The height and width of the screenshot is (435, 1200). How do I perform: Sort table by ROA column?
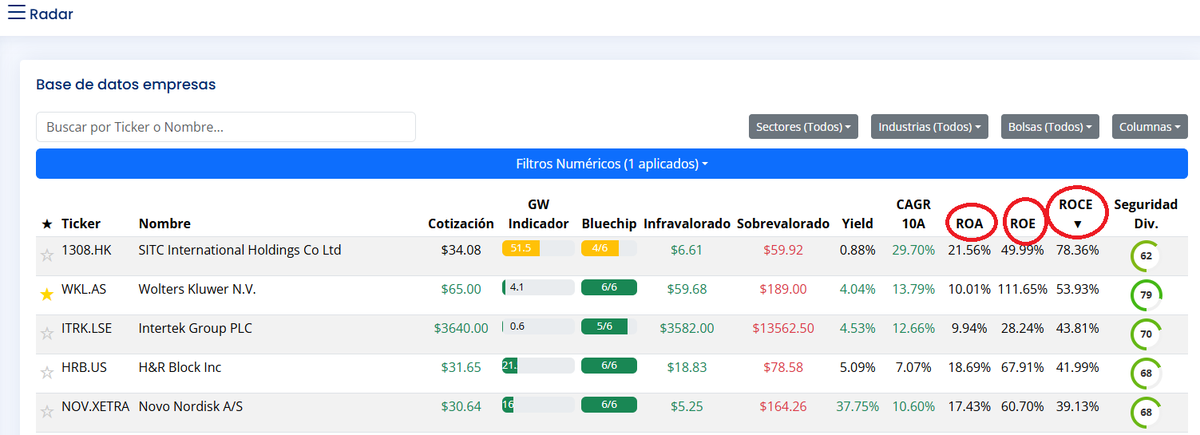970,224
